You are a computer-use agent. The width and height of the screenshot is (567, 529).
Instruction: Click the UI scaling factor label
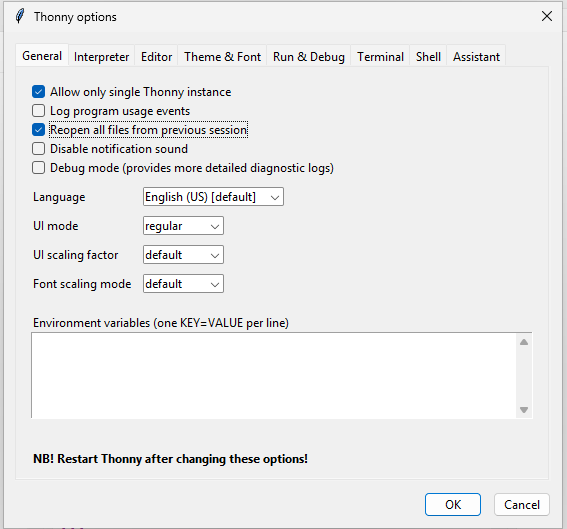coord(76,255)
